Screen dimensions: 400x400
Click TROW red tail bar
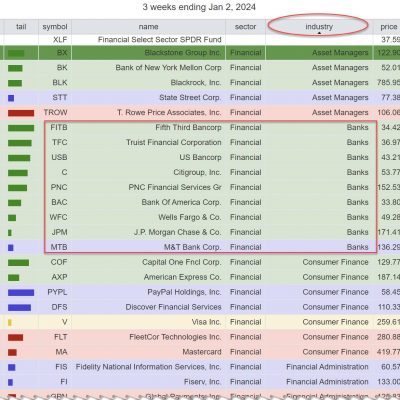pyautogui.click(x=21, y=113)
